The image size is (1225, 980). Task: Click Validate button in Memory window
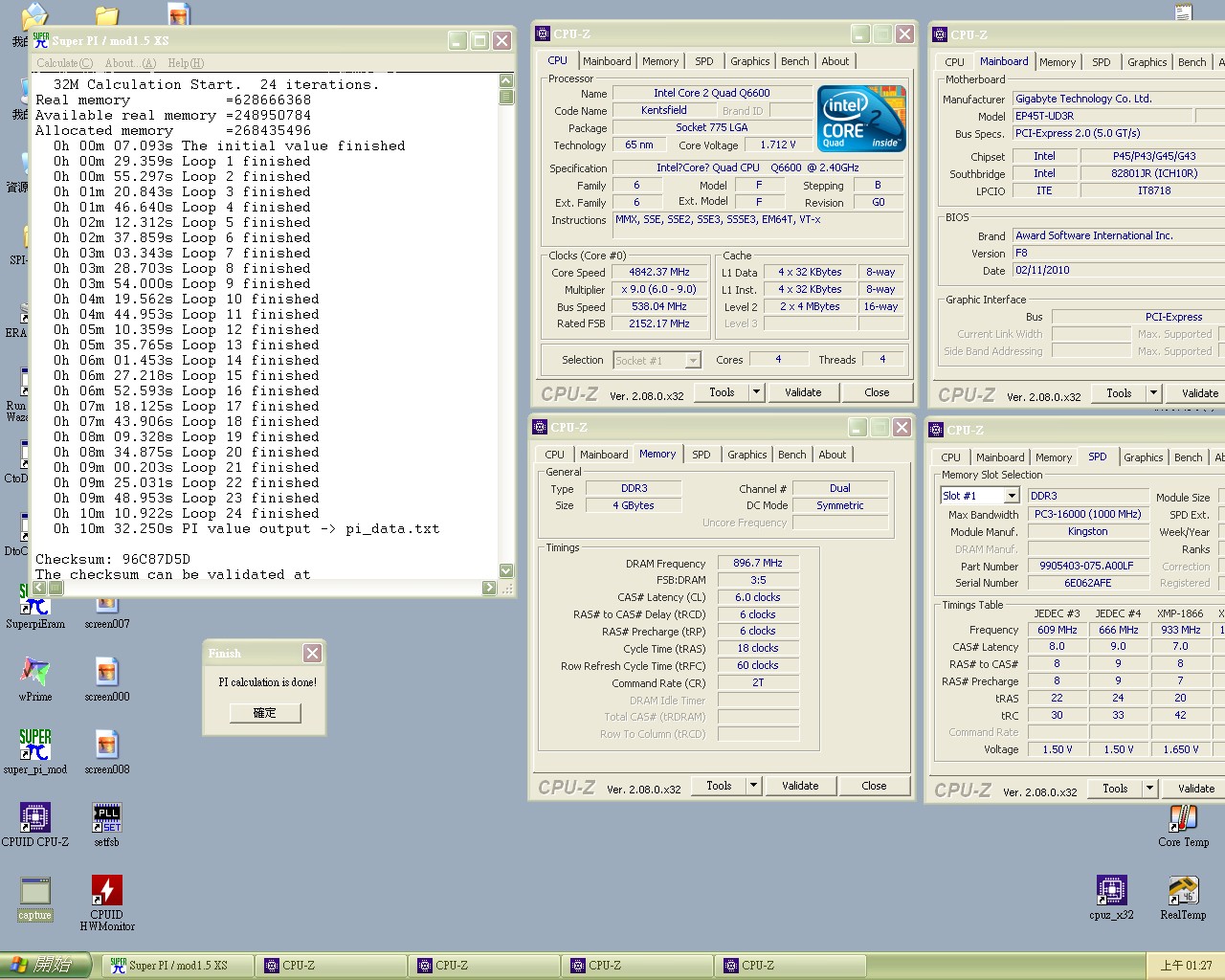pos(800,786)
